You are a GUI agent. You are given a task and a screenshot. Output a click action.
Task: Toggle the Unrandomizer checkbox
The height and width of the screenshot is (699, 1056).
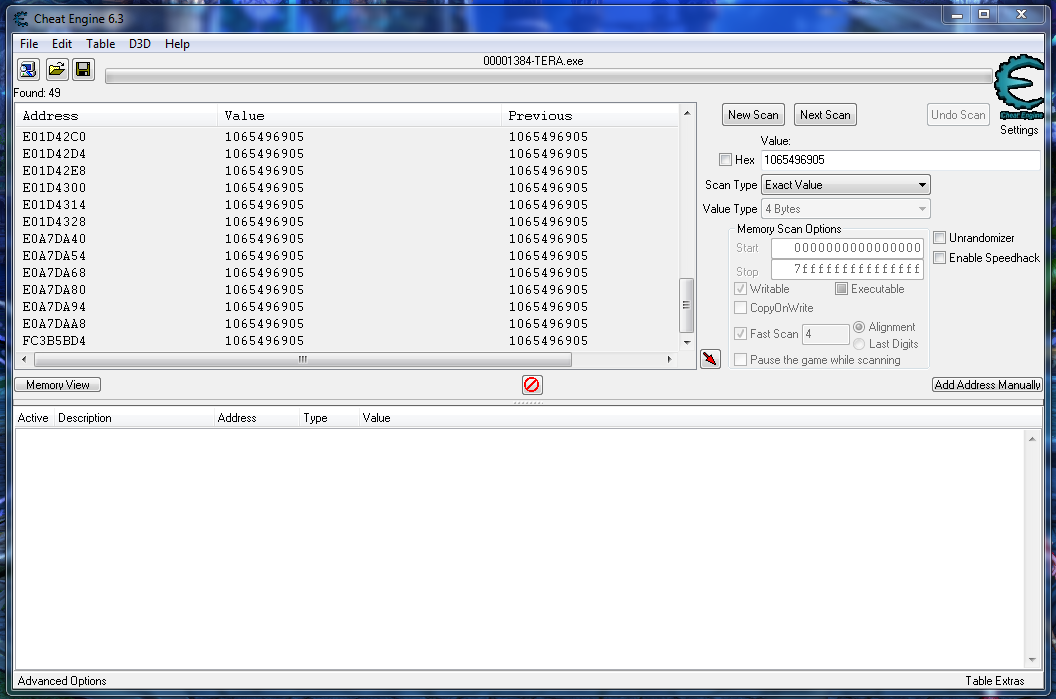tap(939, 238)
